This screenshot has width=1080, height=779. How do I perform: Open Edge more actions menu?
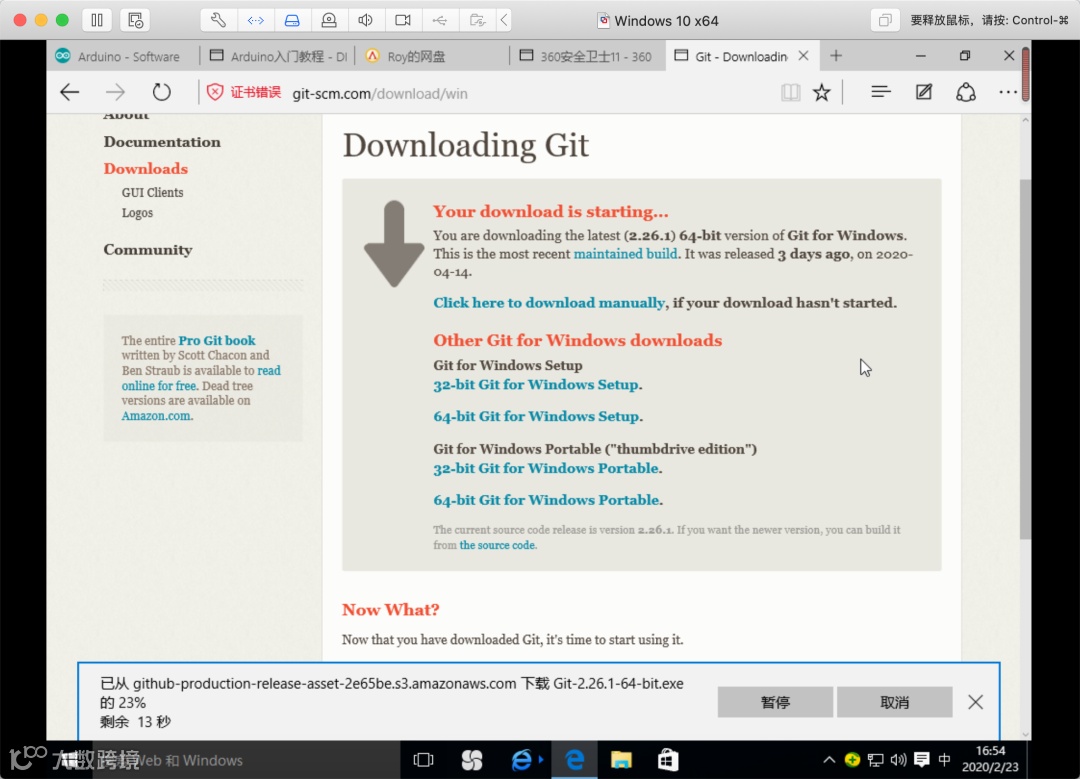[1008, 92]
